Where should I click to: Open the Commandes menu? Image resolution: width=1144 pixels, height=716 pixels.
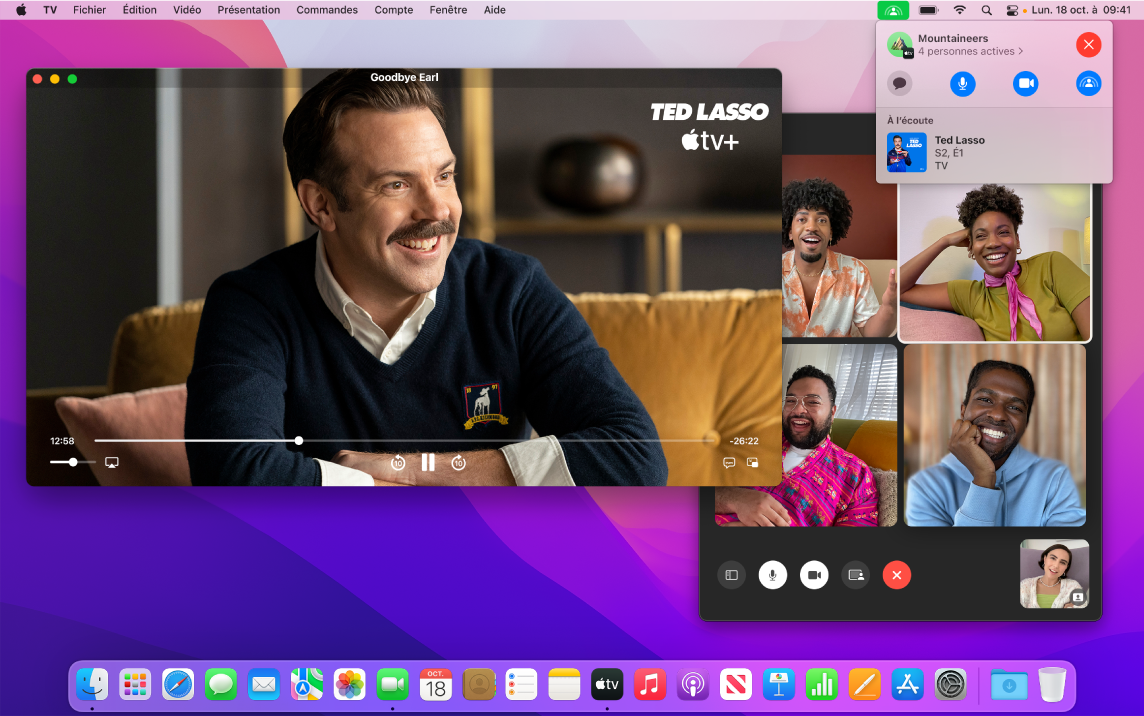pos(327,9)
